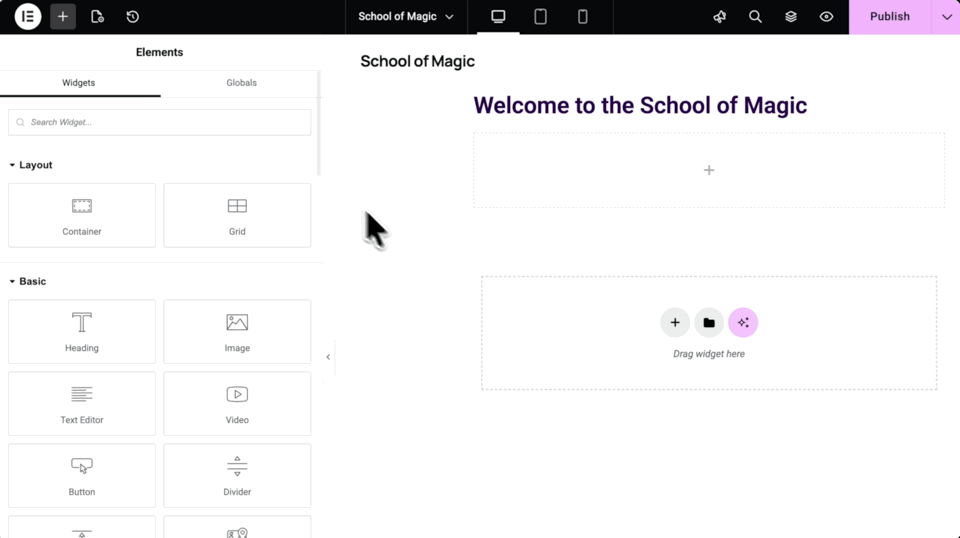Switch to Mobile view mode
960x538 pixels.
click(x=582, y=17)
